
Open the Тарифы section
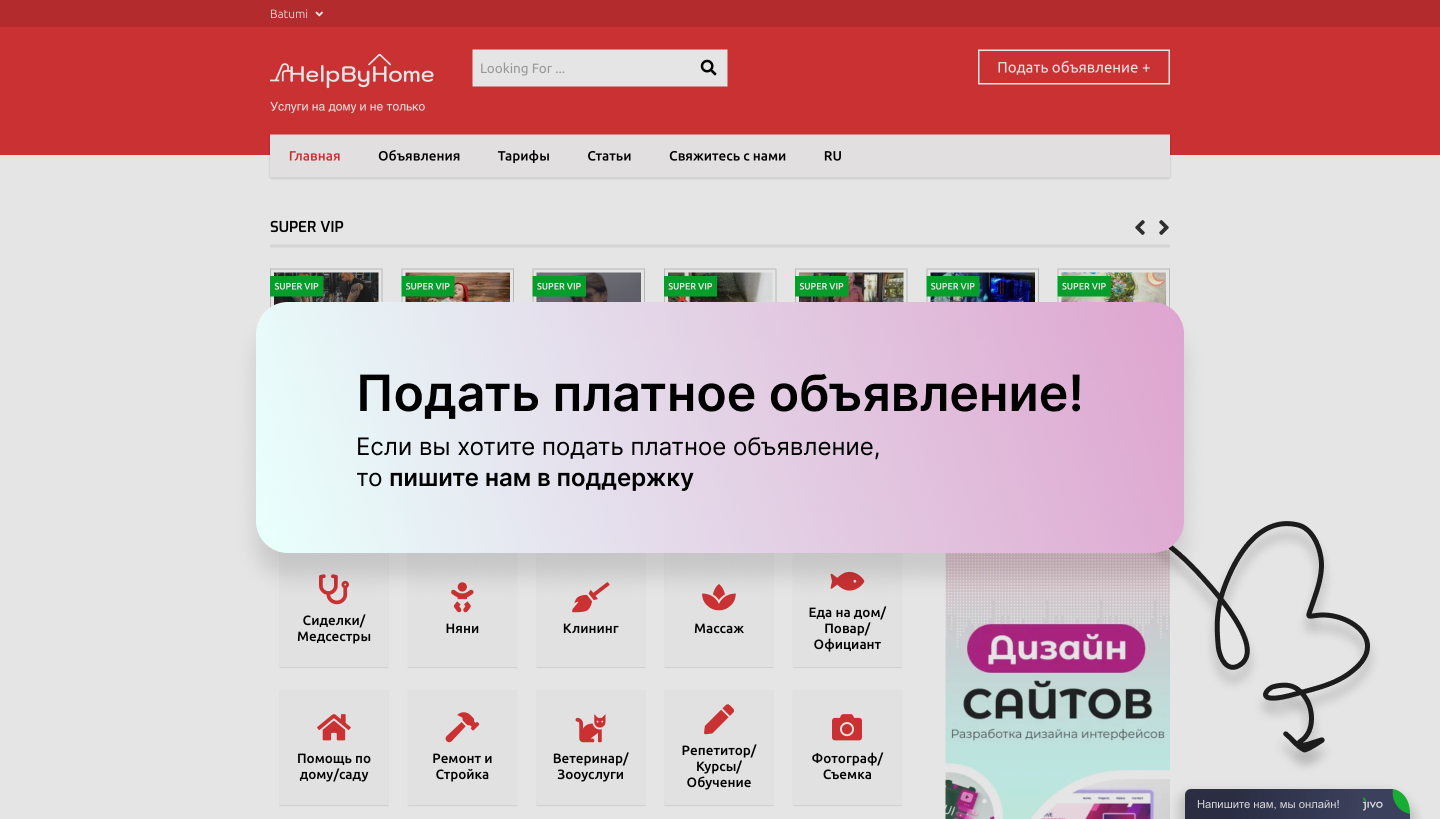(x=524, y=156)
